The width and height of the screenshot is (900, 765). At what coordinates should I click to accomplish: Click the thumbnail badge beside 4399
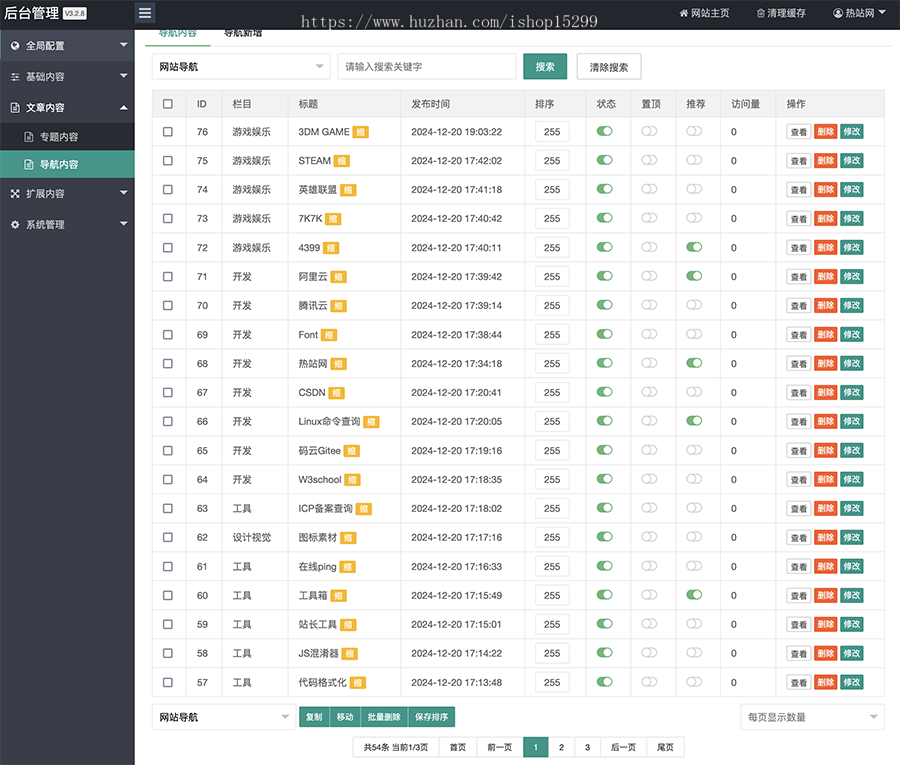pos(331,248)
